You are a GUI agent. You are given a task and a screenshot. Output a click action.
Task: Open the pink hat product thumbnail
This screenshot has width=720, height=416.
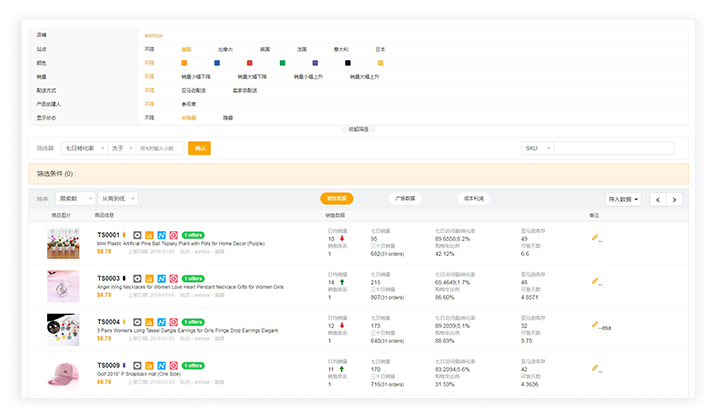[x=64, y=372]
